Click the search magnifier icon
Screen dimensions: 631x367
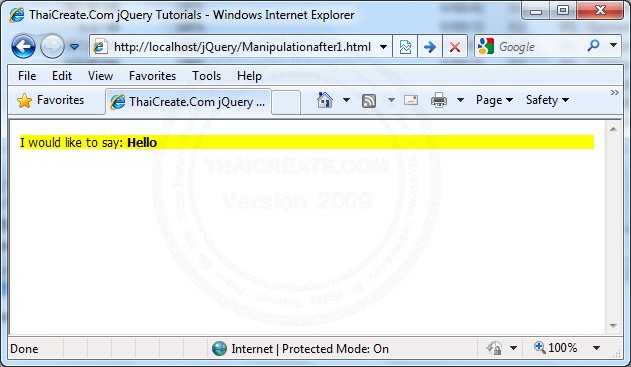click(x=593, y=45)
